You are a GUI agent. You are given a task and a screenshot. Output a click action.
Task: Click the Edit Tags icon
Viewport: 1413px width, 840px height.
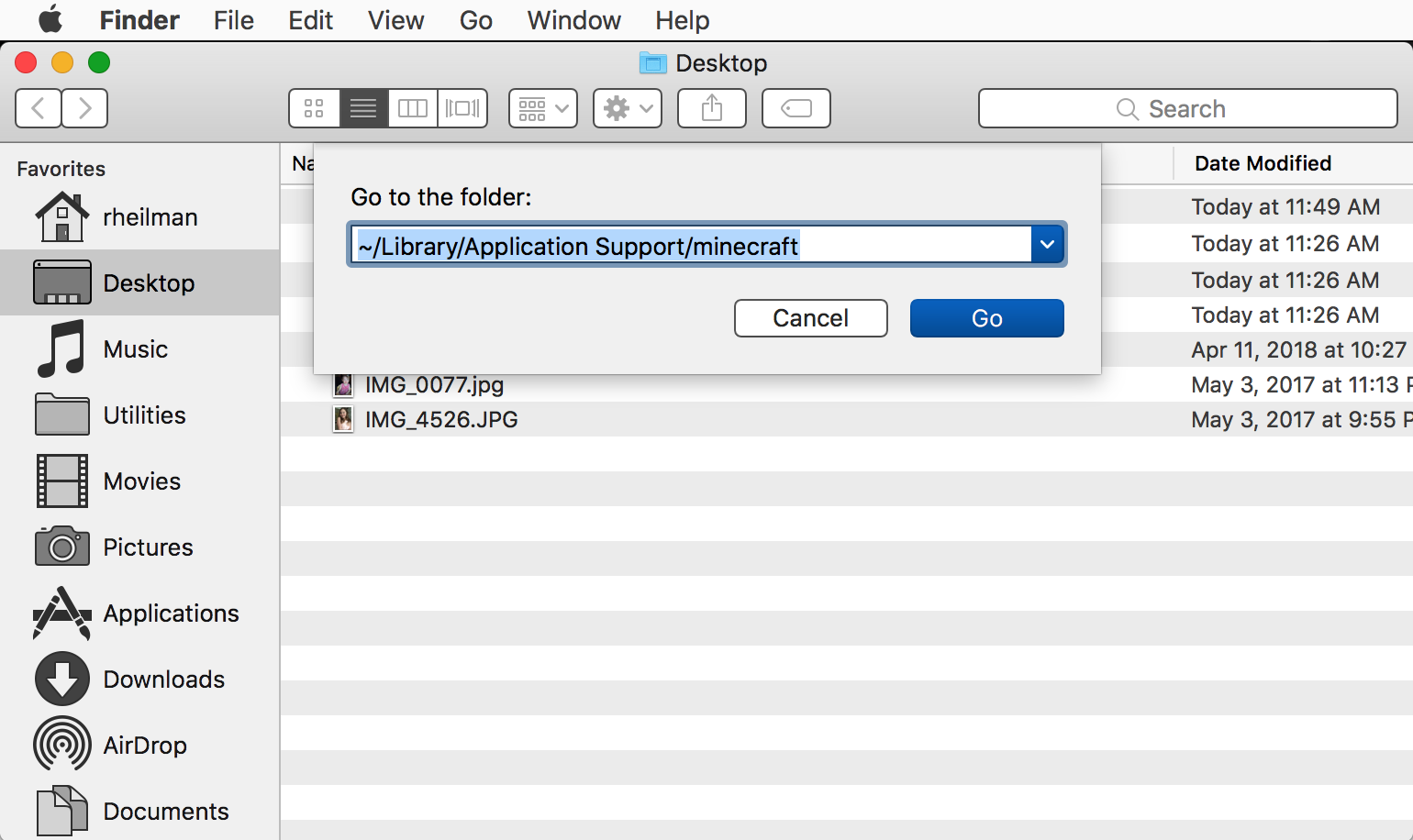[x=796, y=108]
